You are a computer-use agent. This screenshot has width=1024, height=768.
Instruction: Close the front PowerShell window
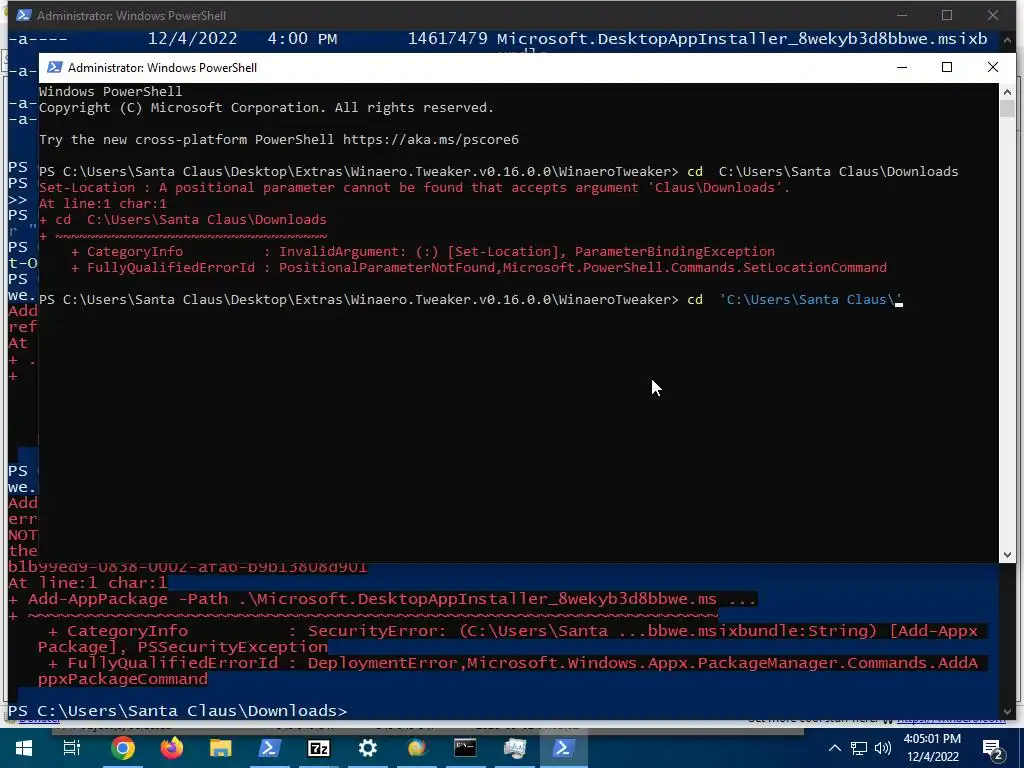coord(993,67)
